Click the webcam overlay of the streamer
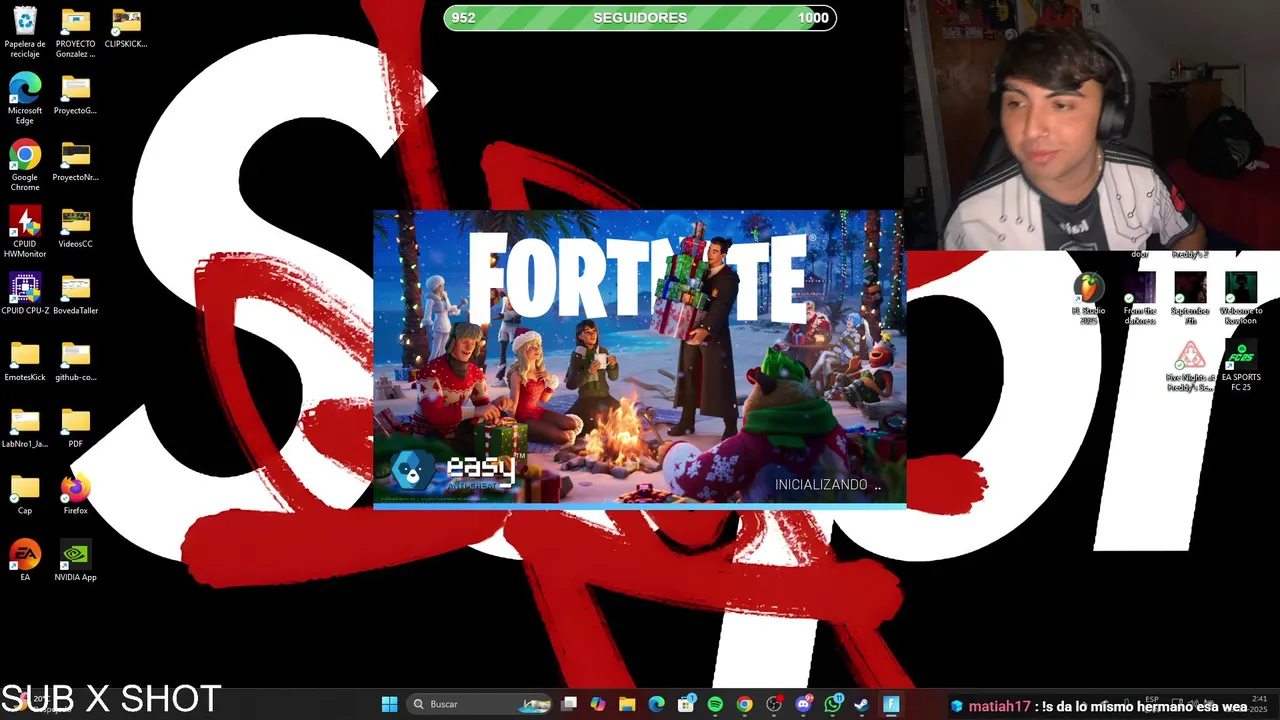Screen dimensions: 1280x720 1092,125
